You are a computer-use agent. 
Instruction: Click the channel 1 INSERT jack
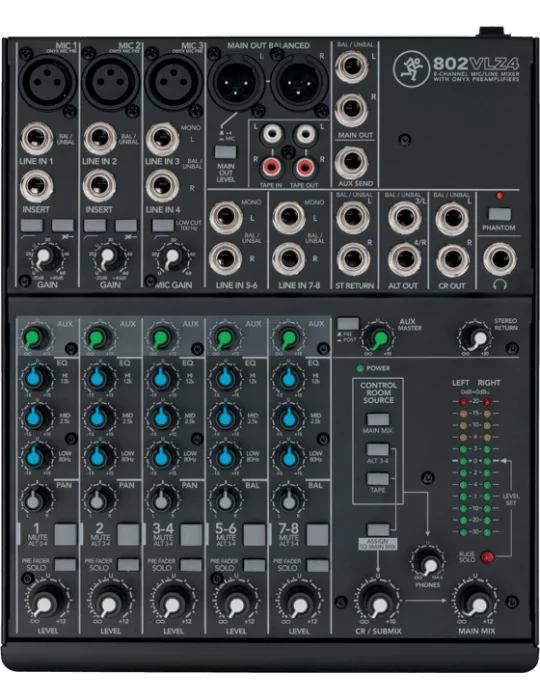pyautogui.click(x=37, y=187)
